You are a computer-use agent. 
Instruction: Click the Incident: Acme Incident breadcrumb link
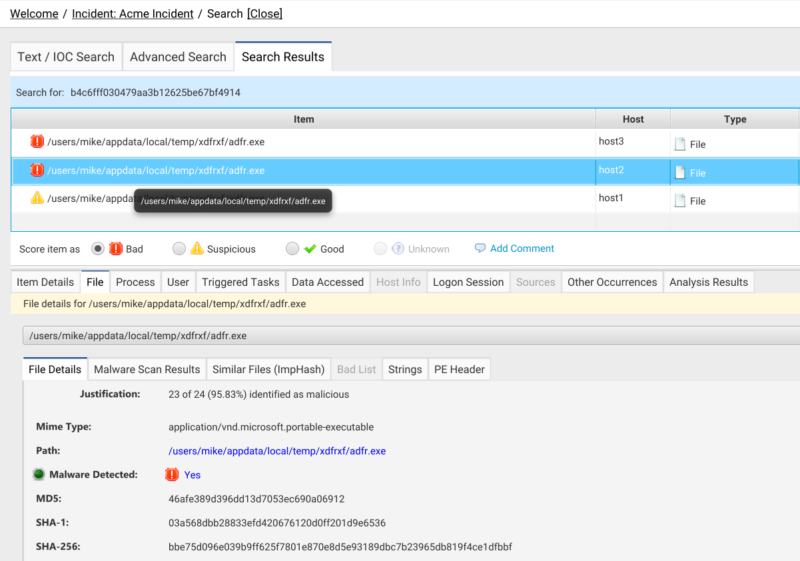133,14
